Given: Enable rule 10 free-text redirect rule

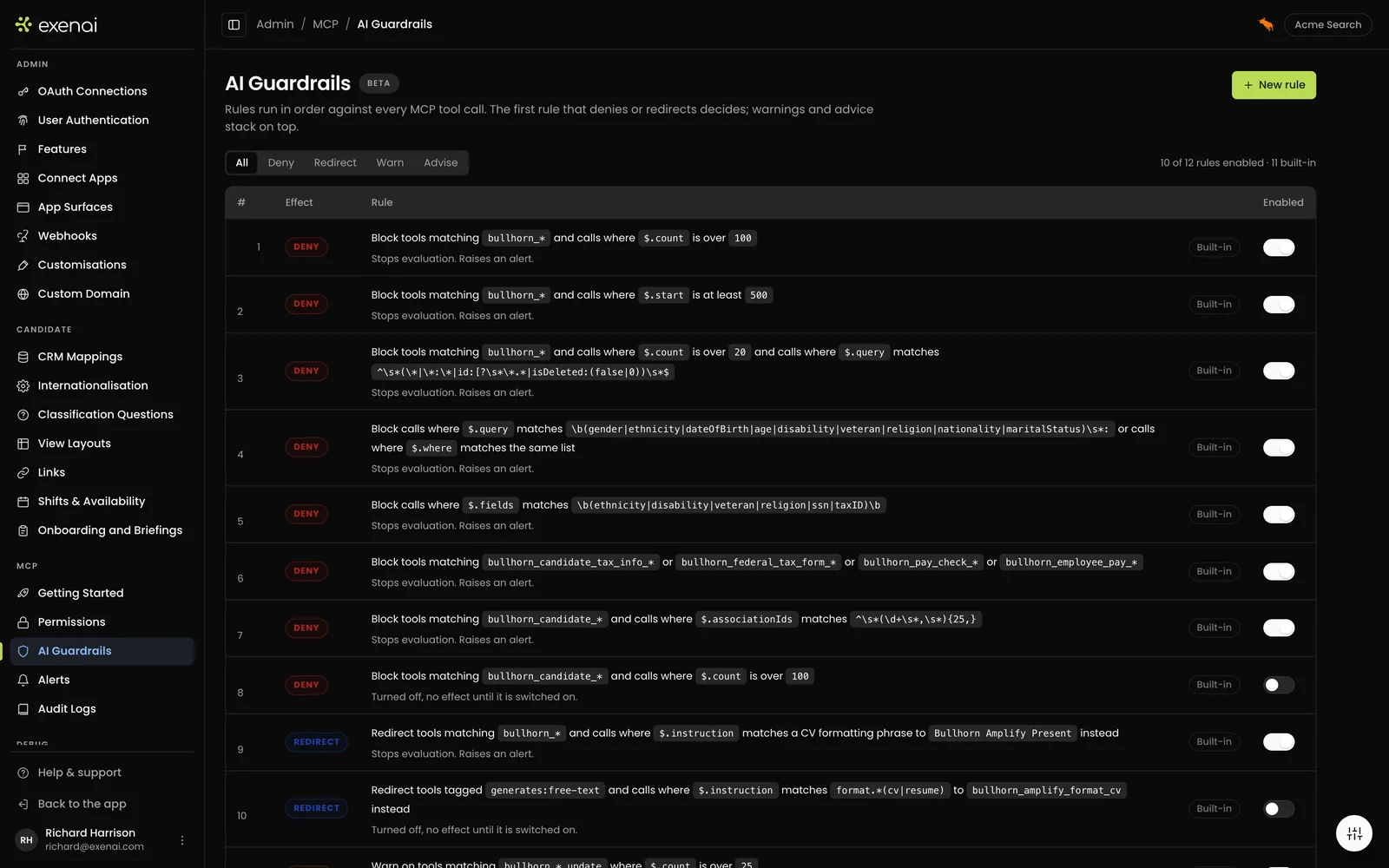Looking at the screenshot, I should point(1279,809).
